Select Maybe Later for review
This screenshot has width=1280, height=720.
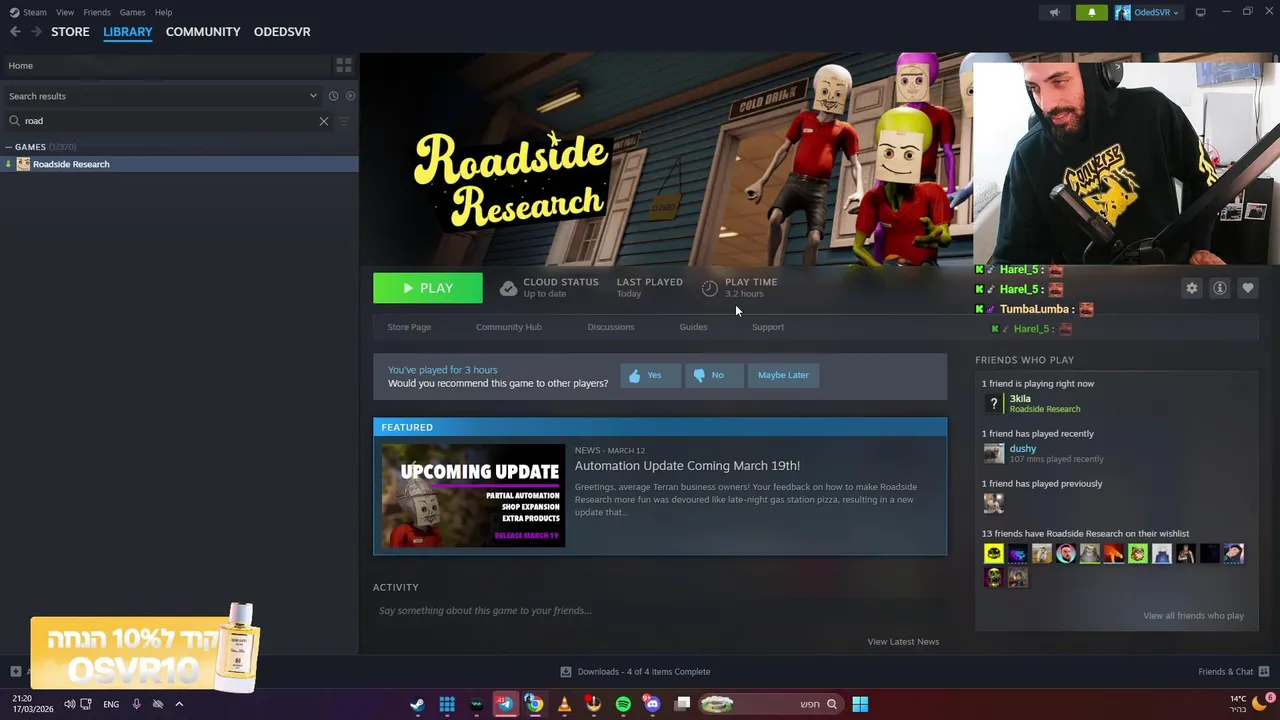[783, 375]
